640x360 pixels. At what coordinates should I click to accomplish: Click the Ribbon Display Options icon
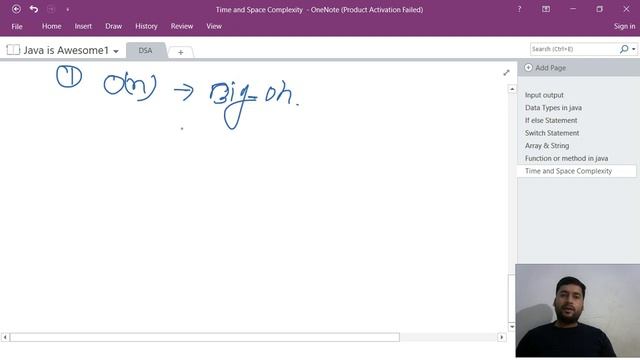point(546,9)
